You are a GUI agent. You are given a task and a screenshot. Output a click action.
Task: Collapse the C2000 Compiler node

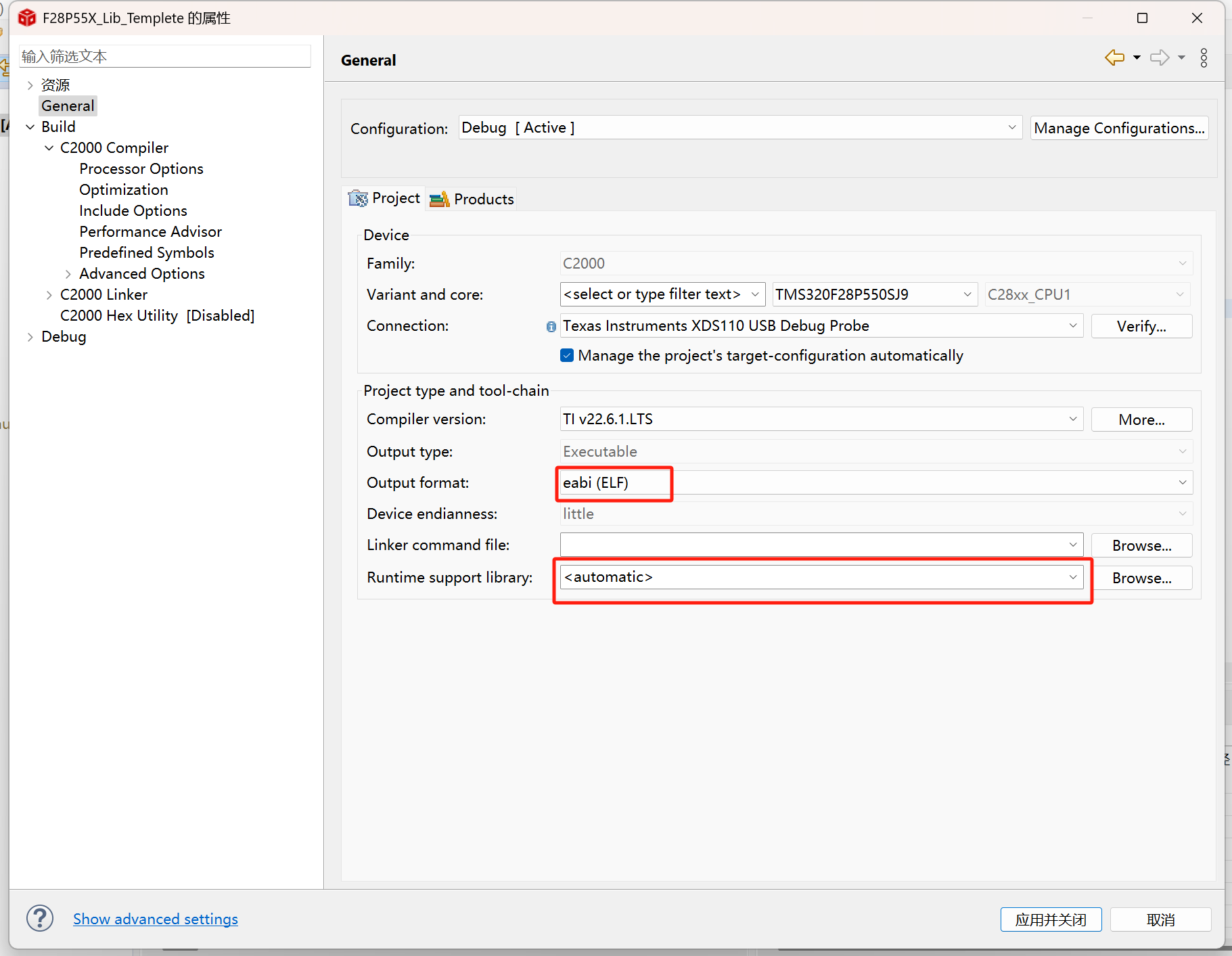coord(49,148)
